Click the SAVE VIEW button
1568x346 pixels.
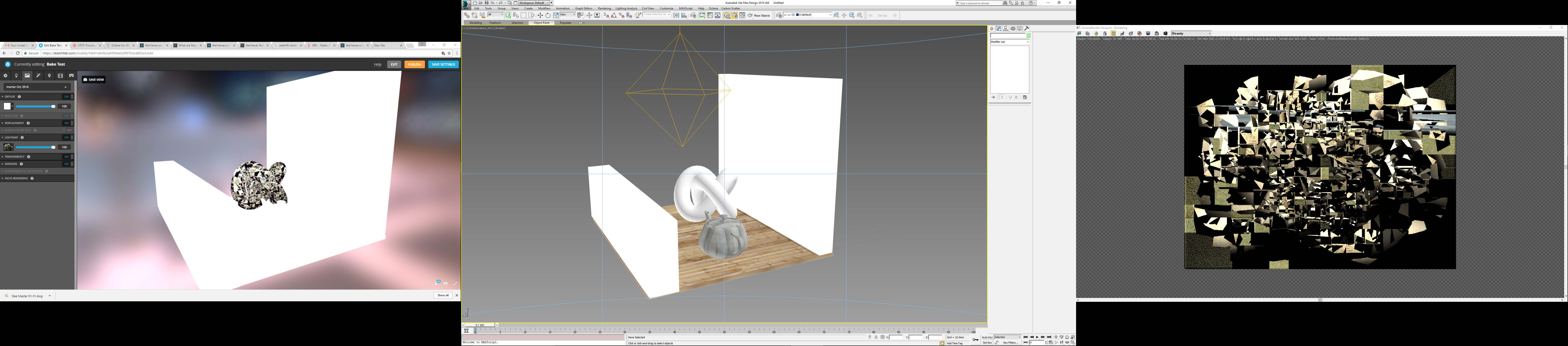coord(94,80)
